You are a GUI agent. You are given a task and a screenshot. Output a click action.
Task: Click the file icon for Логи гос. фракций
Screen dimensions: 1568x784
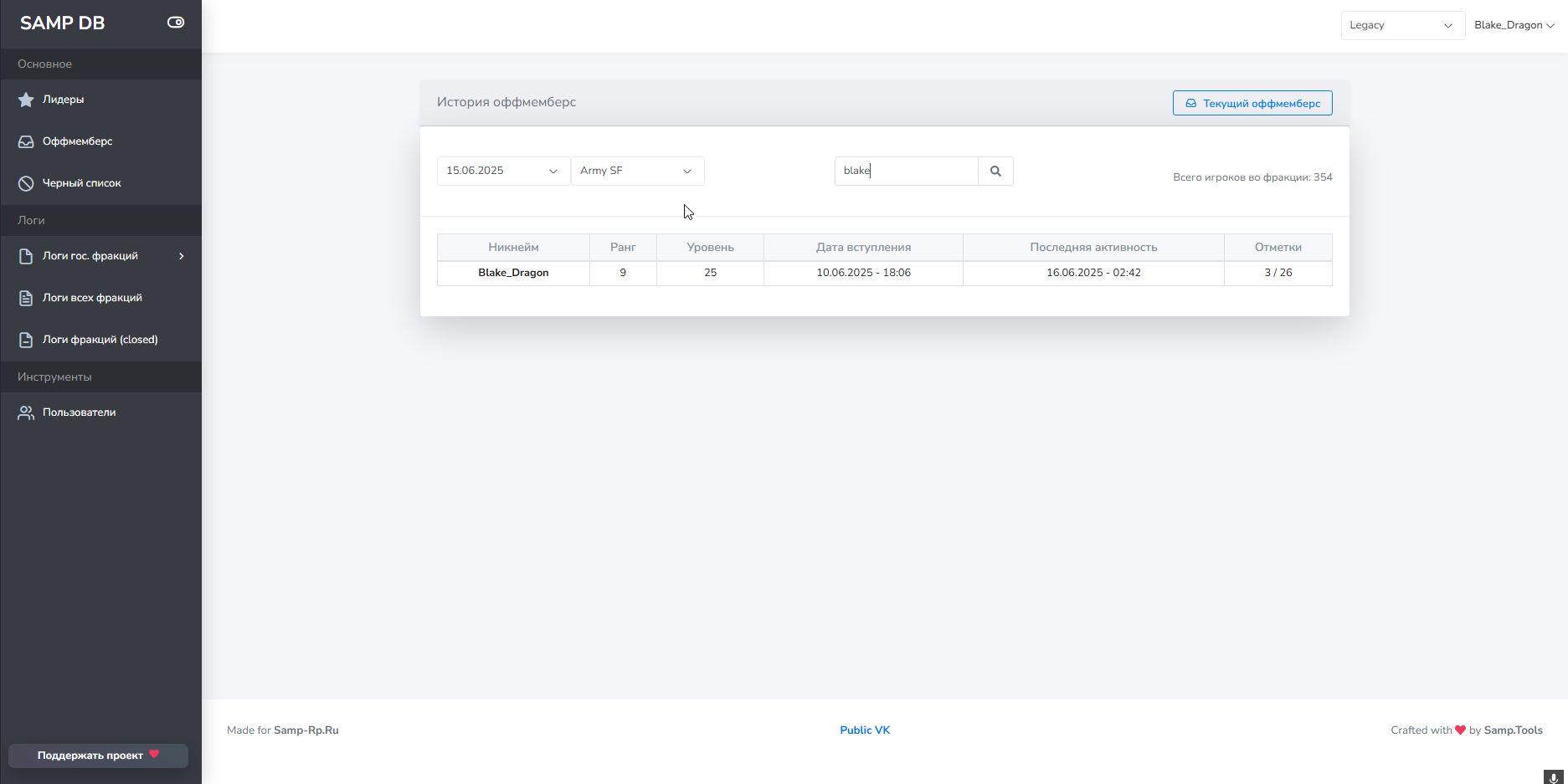pos(26,256)
